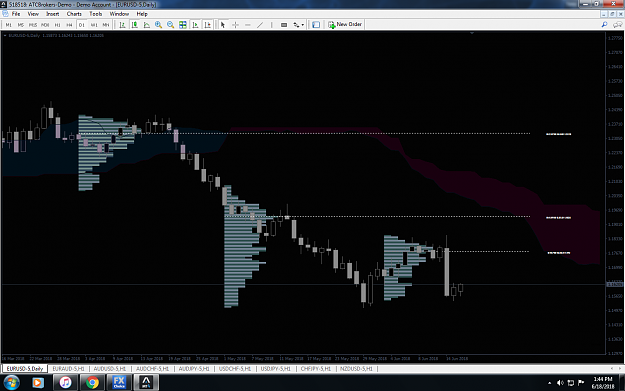Toggle chart auto scroll

[x=195, y=25]
